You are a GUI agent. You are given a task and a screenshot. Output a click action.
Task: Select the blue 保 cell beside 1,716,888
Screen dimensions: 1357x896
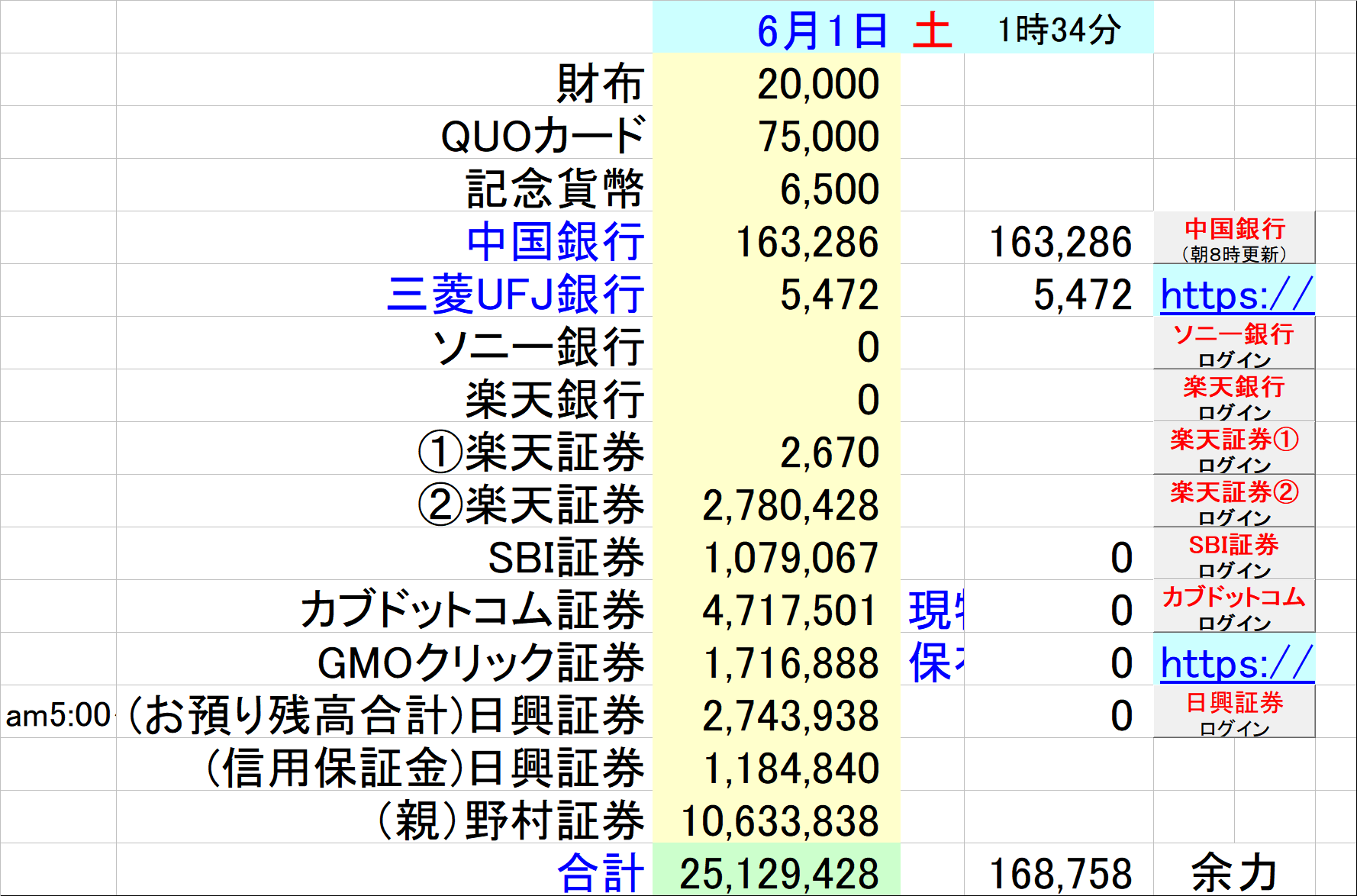click(932, 659)
